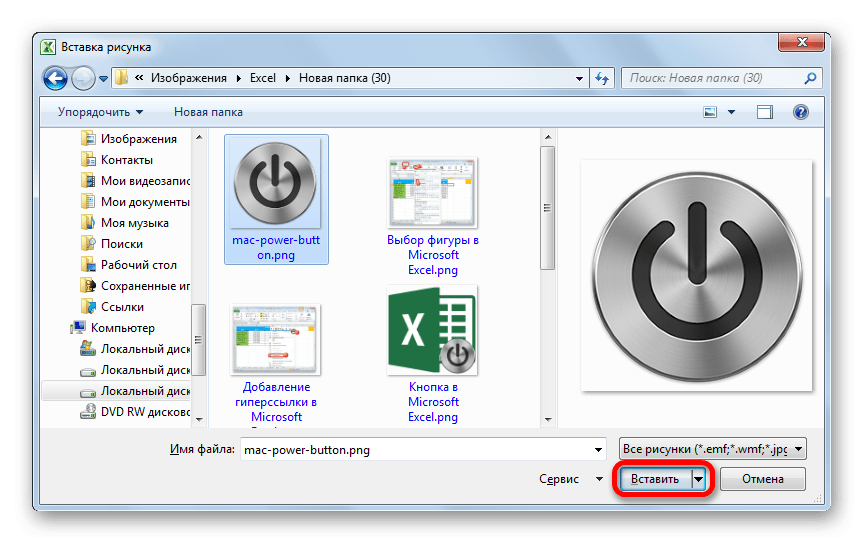Click the Forward navigation arrow button
Viewport: 864px width, 544px height.
tap(84, 78)
